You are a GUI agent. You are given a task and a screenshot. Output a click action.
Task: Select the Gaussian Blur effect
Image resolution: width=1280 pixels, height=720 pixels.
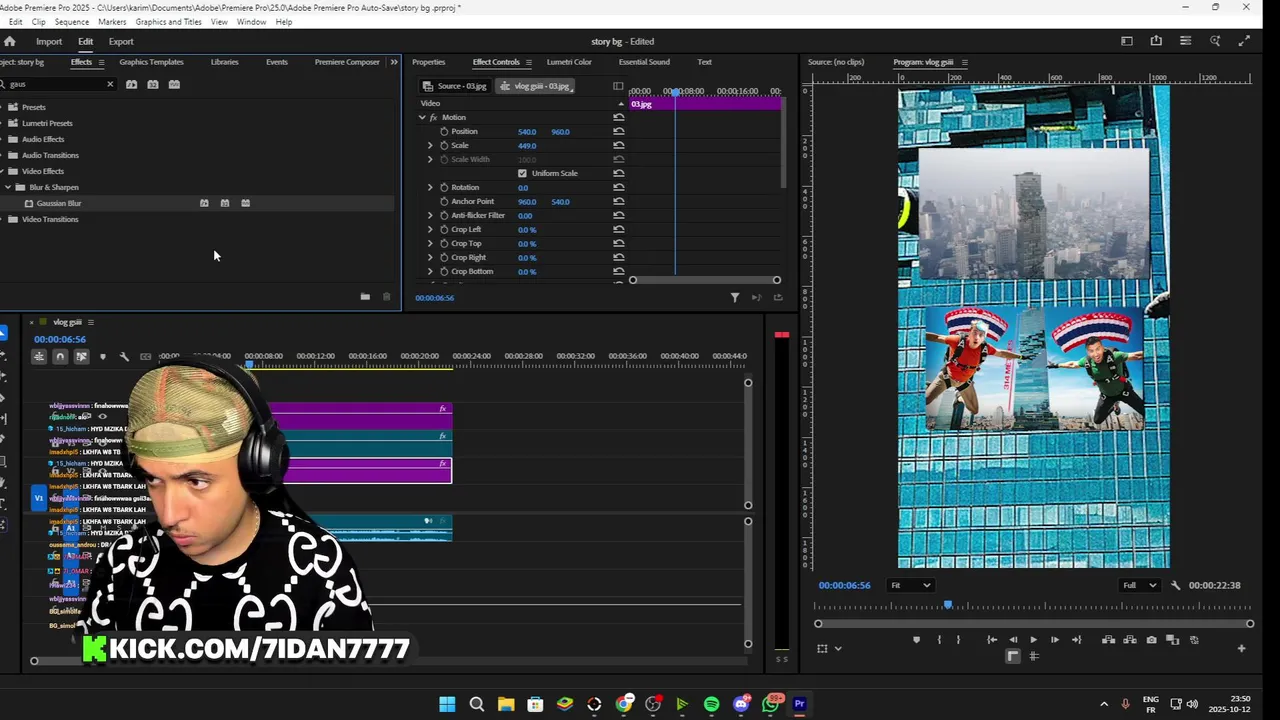59,203
